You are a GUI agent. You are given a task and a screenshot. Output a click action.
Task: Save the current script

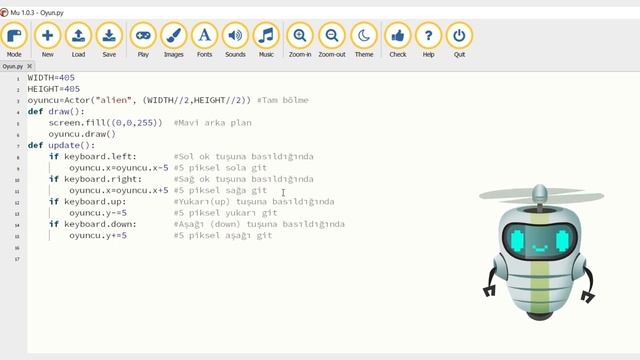[x=109, y=40]
